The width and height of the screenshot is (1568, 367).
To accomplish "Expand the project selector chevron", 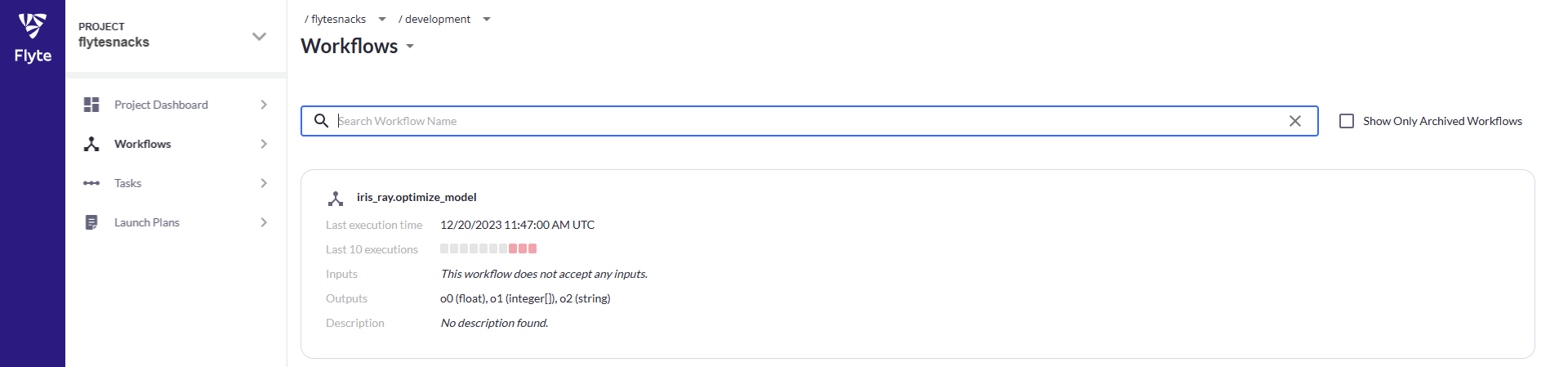I will point(259,36).
